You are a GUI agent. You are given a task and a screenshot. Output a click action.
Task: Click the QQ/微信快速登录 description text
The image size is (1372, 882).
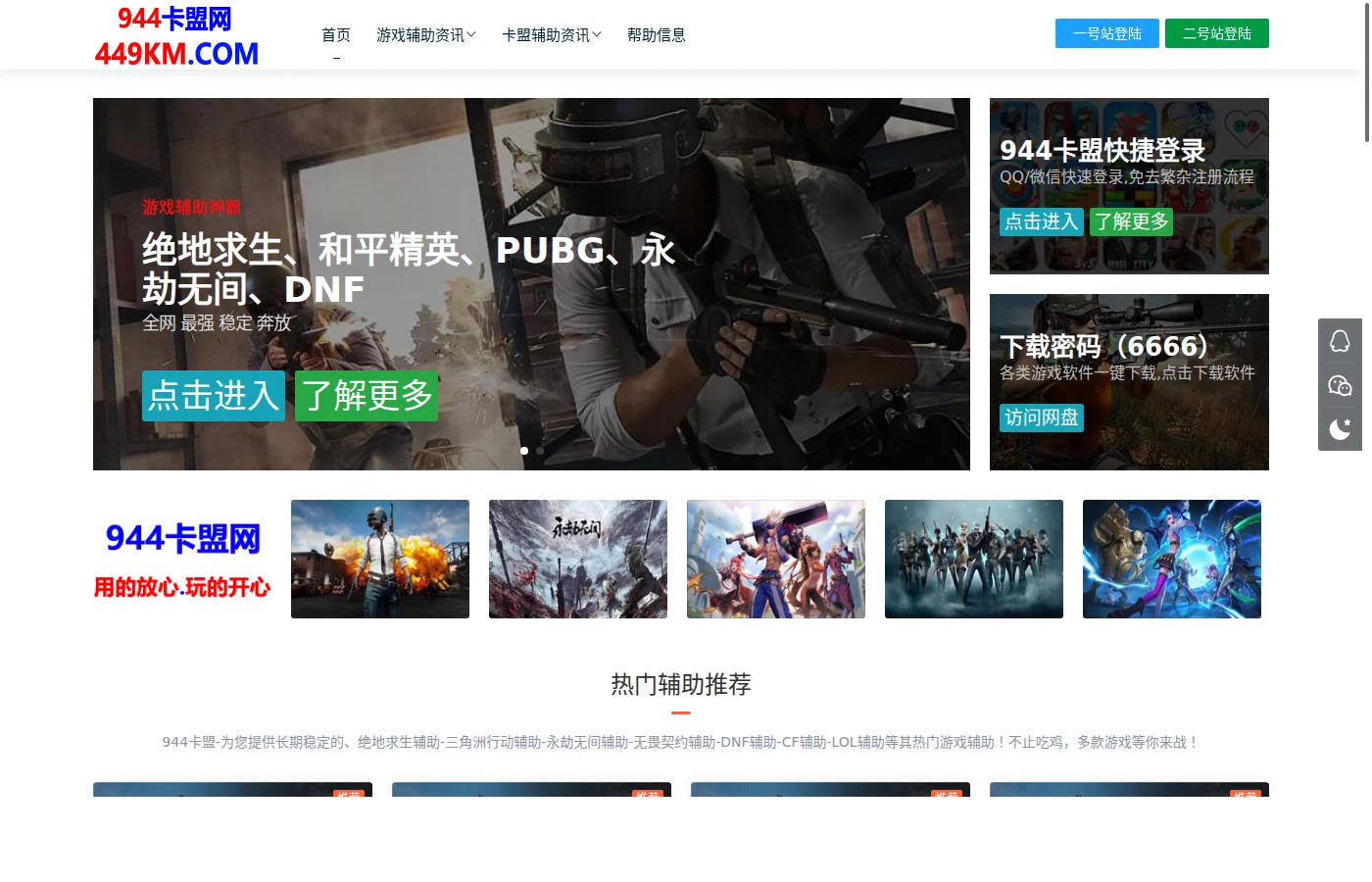coord(1127,176)
